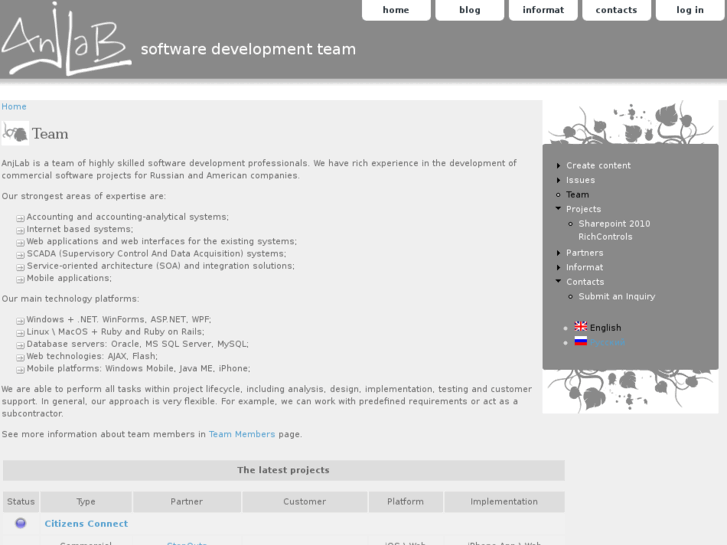Open the contacts tab
This screenshot has width=727, height=545.
coord(616,10)
